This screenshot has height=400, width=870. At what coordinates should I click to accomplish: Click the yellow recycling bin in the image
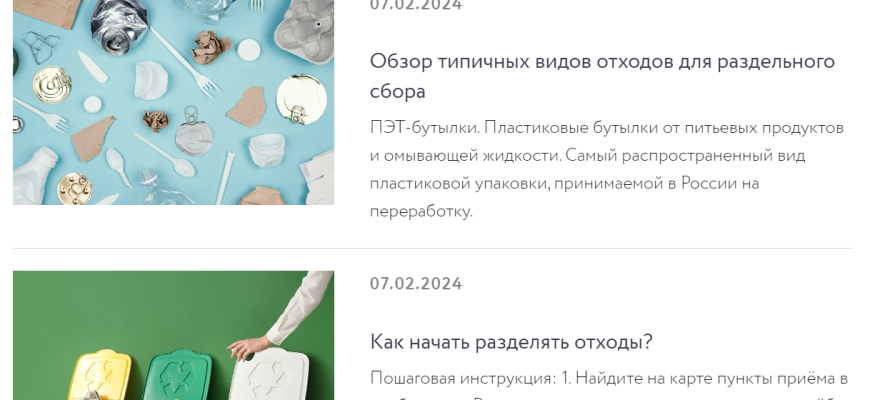pos(100,375)
